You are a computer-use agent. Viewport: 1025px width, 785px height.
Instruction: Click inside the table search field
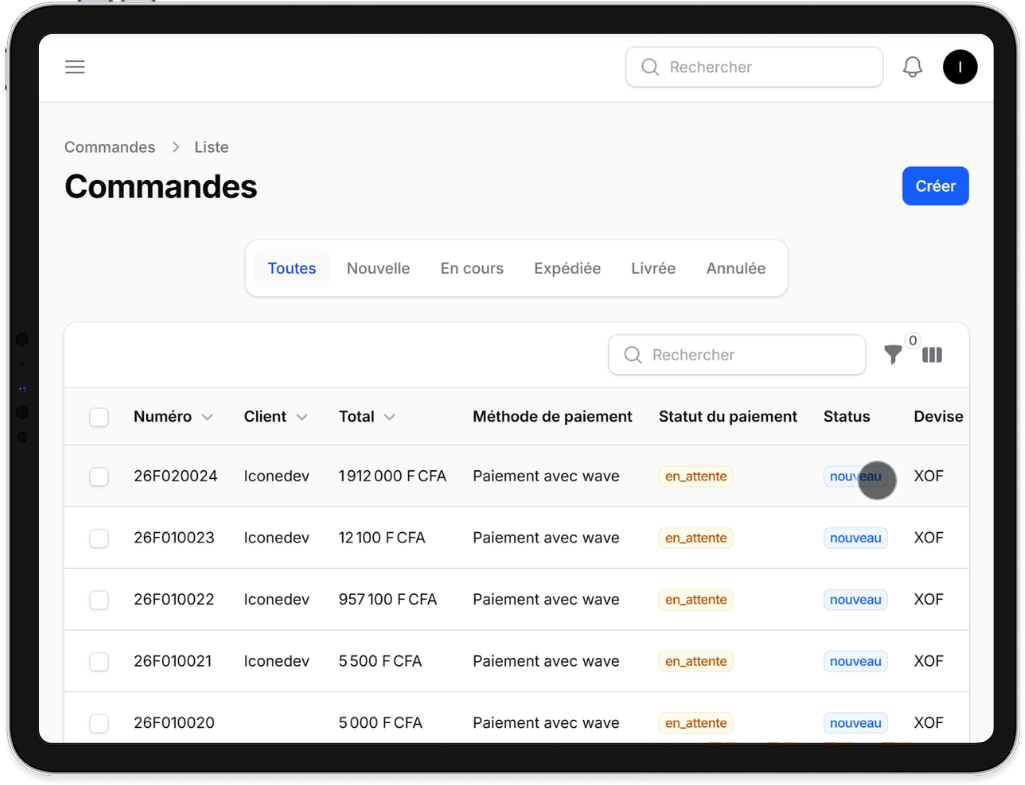coord(737,355)
